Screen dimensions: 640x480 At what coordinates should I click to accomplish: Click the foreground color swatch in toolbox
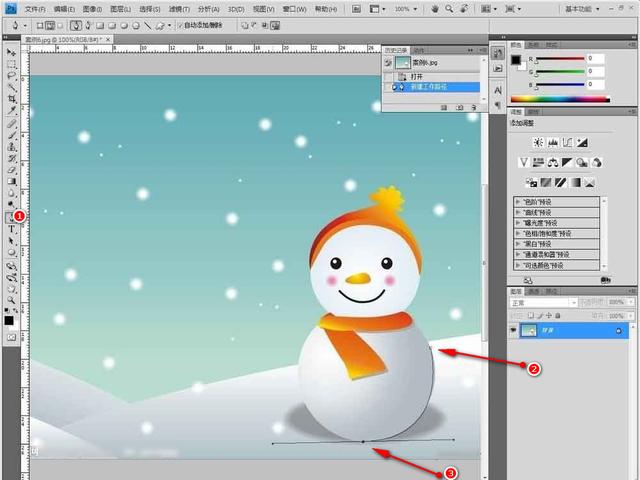click(x=9, y=320)
